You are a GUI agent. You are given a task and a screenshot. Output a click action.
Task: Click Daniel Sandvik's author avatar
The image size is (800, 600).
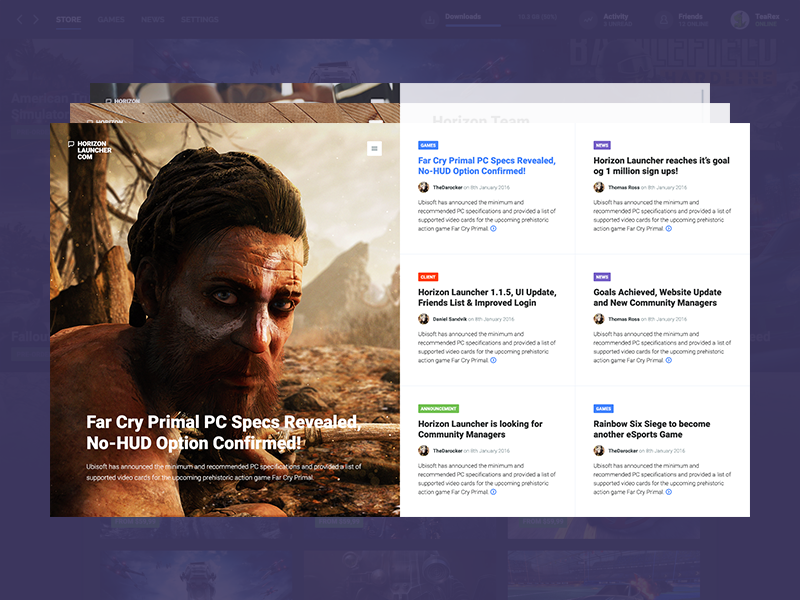[x=424, y=319]
